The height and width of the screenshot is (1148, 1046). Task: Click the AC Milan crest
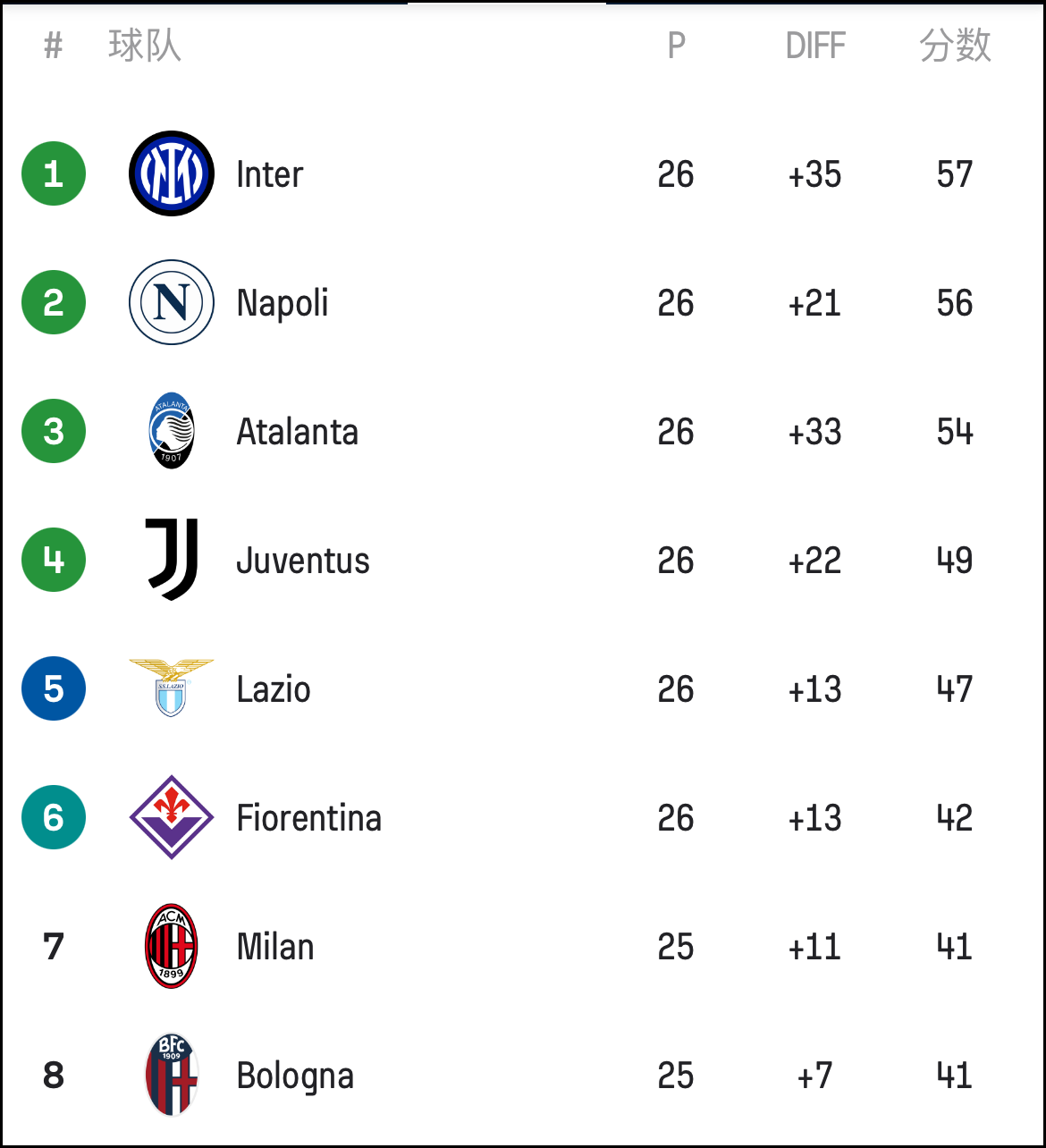pos(172,946)
